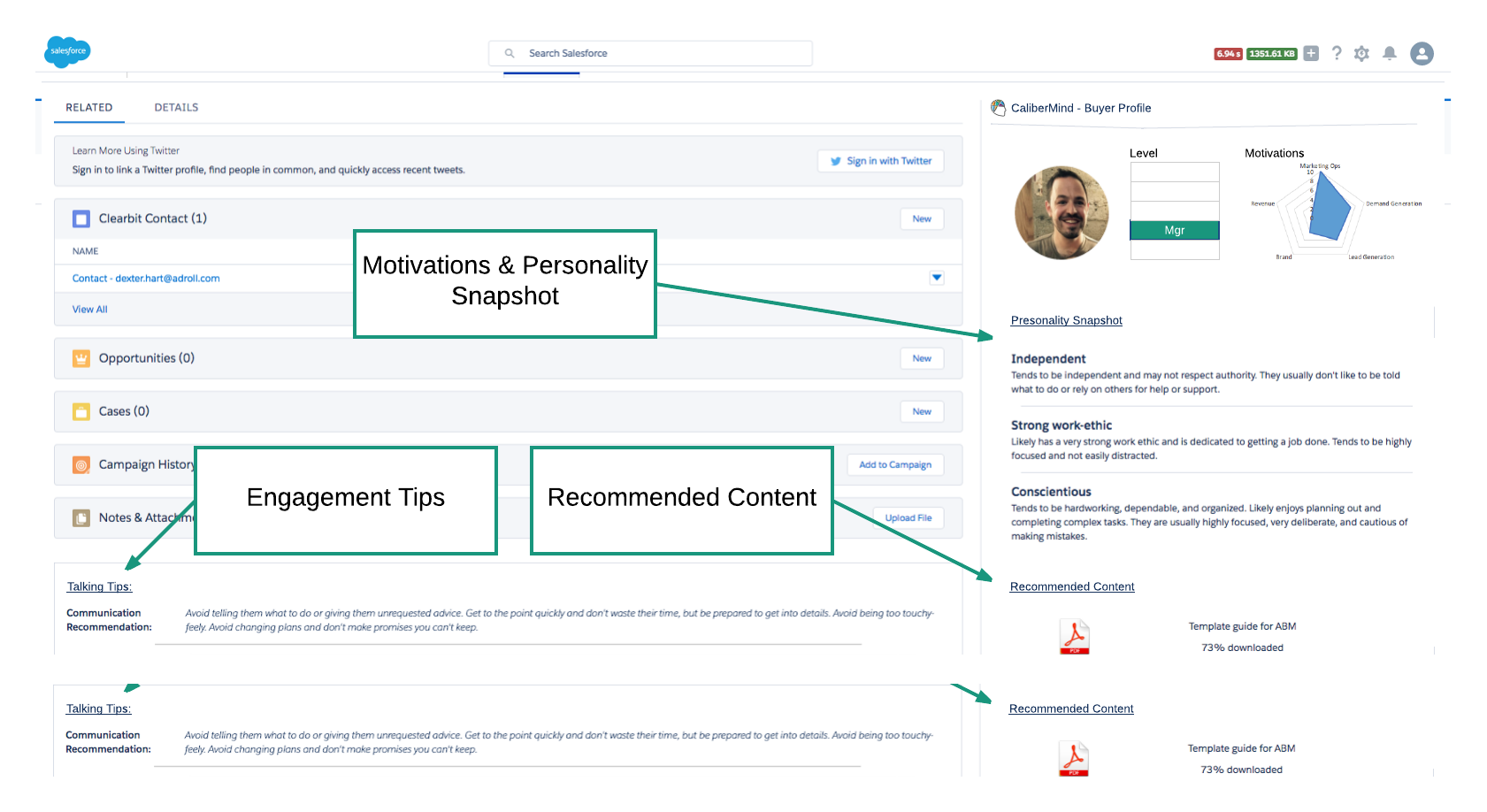Click the Add to Campaign button
The height and width of the screenshot is (812, 1487).
click(894, 464)
